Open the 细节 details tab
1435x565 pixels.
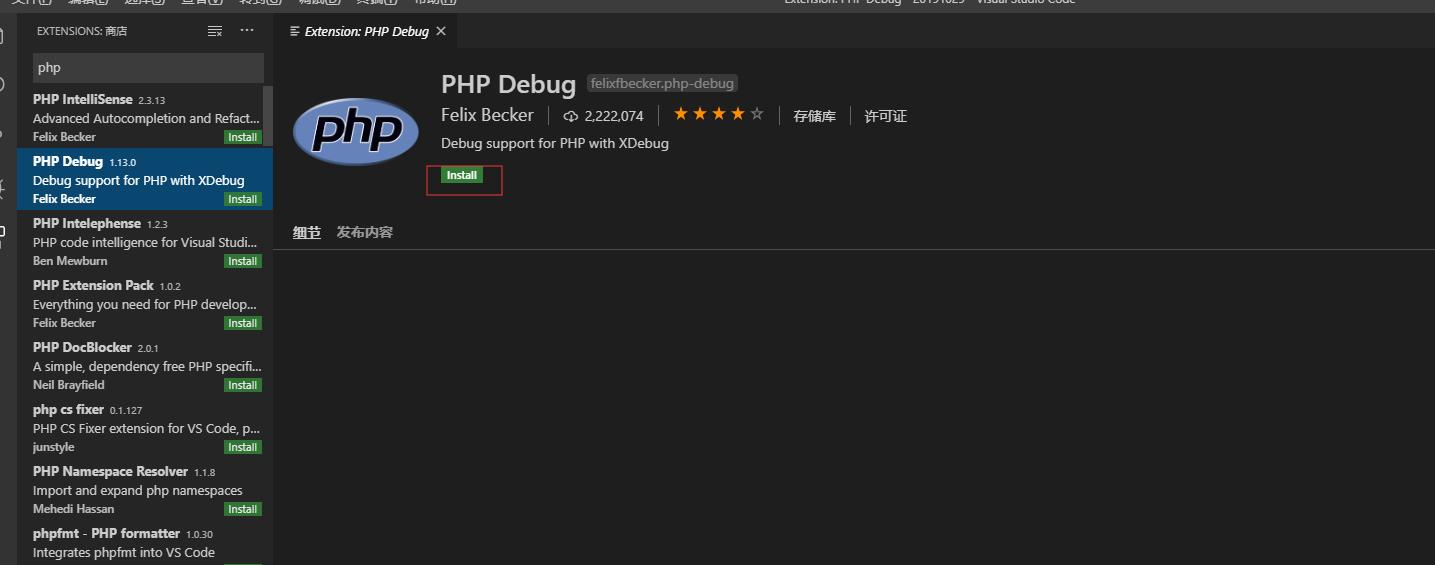point(307,232)
